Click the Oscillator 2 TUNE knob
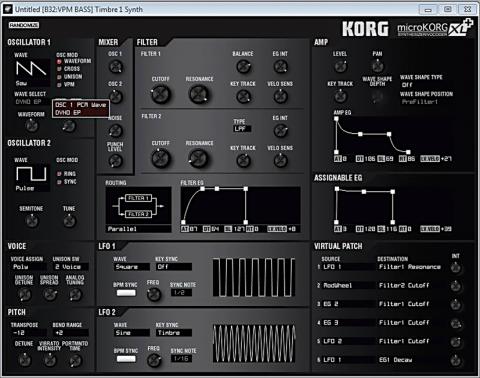480x378 pixels. coord(69,221)
